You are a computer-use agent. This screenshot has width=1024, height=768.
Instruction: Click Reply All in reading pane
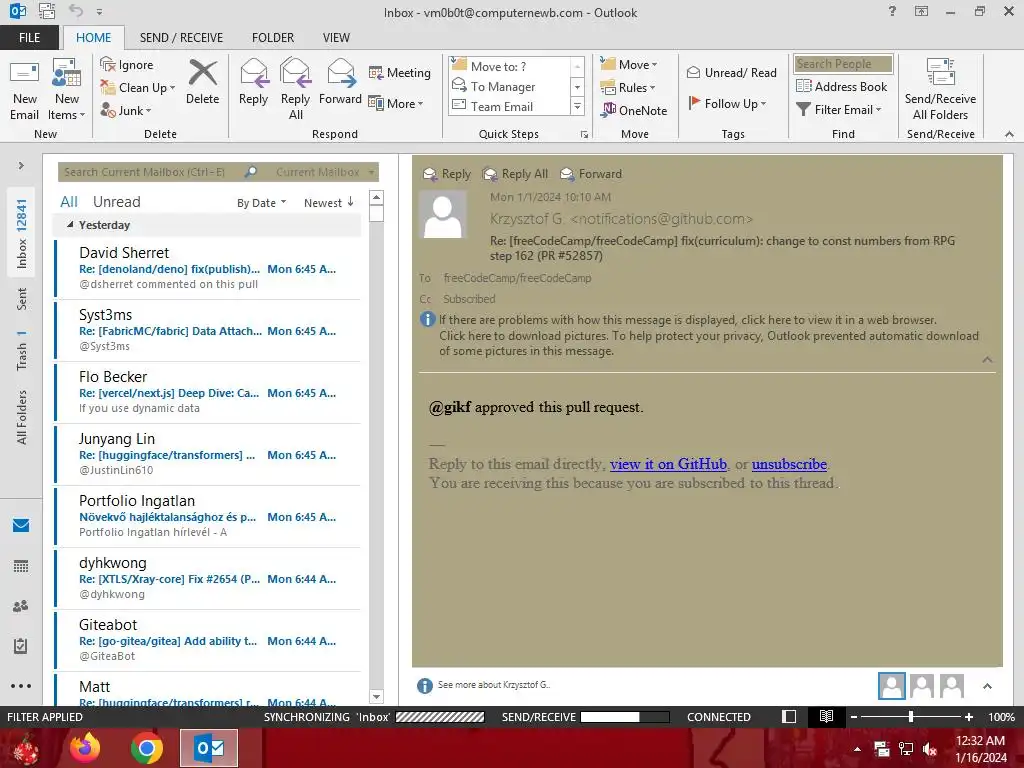coord(515,174)
